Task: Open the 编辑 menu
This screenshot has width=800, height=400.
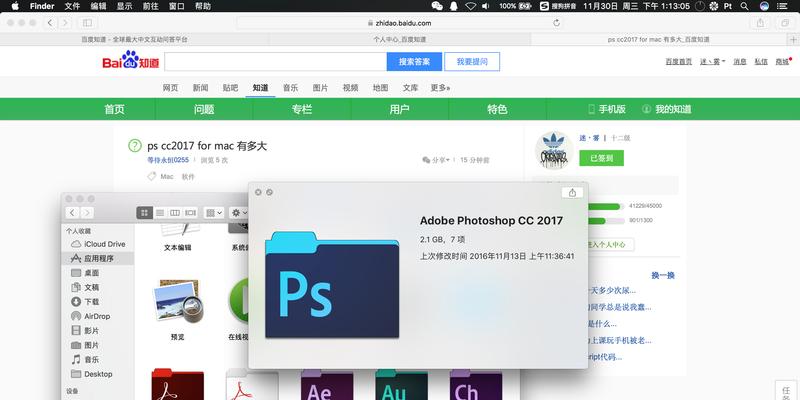Action: [98, 6]
